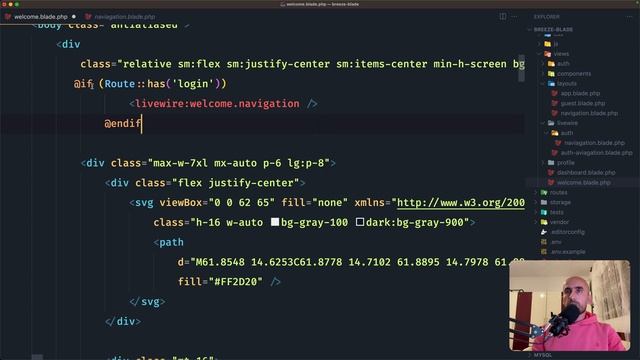Expand the routes folder chevron

536,192
